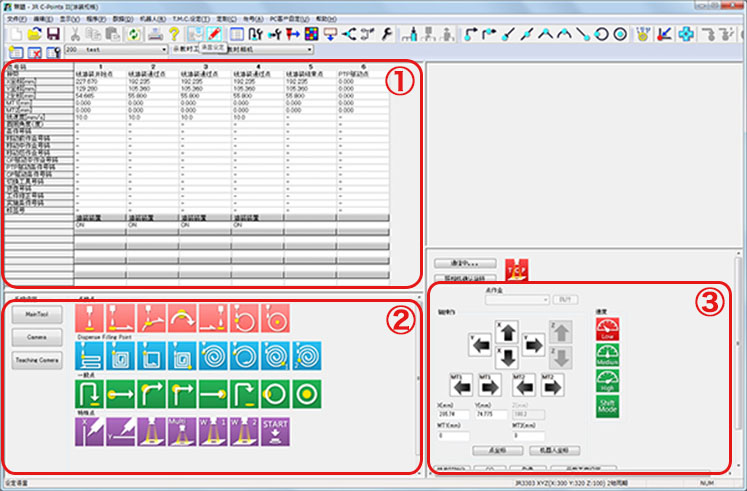Click the START purple point icon
The width and height of the screenshot is (747, 491).
click(x=275, y=431)
